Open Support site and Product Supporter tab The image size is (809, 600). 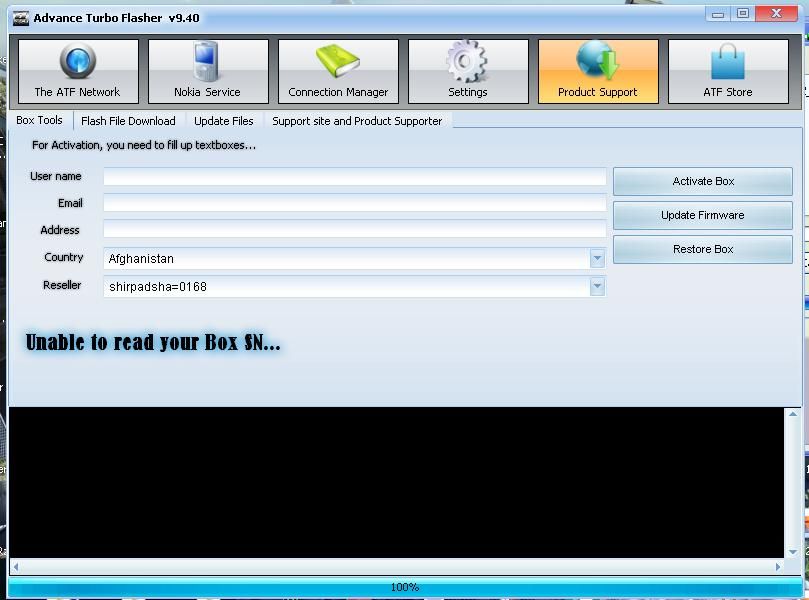point(357,121)
